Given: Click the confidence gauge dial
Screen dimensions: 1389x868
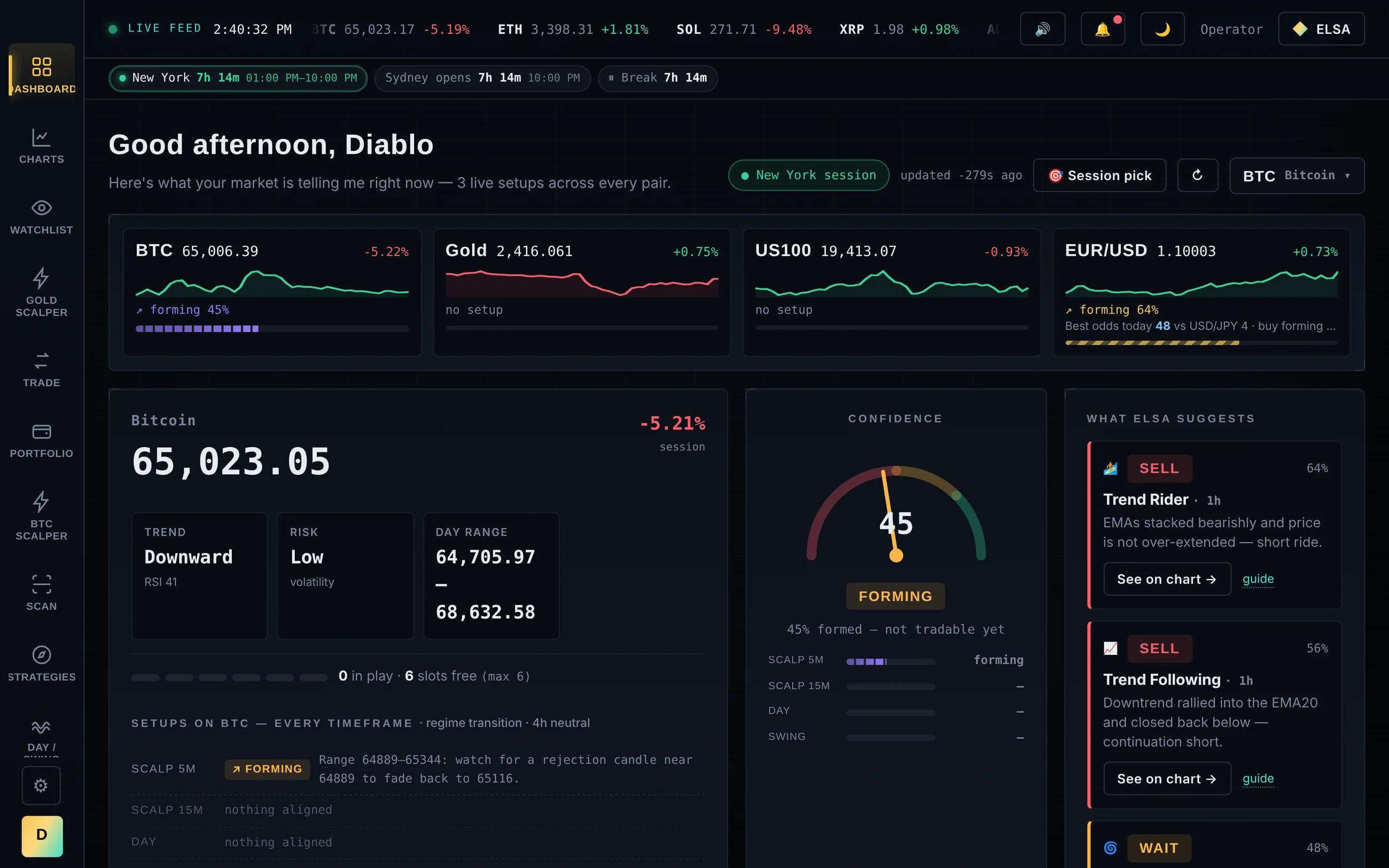Looking at the screenshot, I should [896, 514].
